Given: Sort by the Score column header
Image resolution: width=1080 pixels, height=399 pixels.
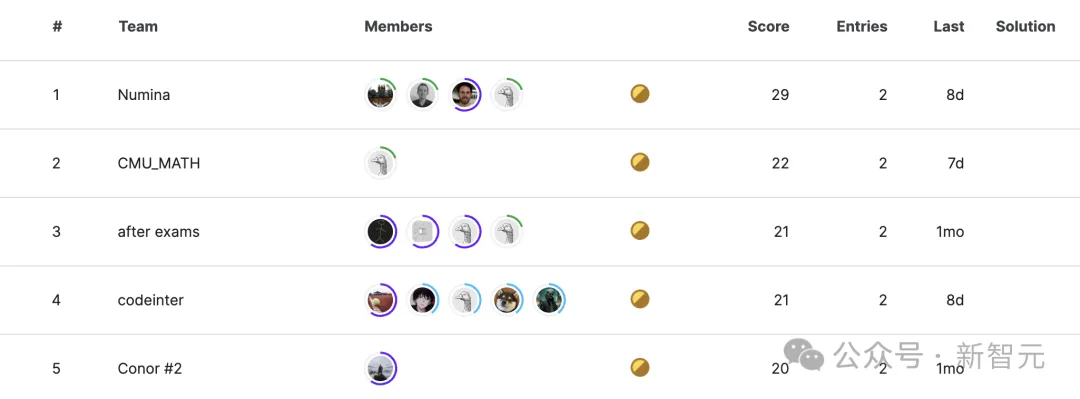Looking at the screenshot, I should (769, 27).
